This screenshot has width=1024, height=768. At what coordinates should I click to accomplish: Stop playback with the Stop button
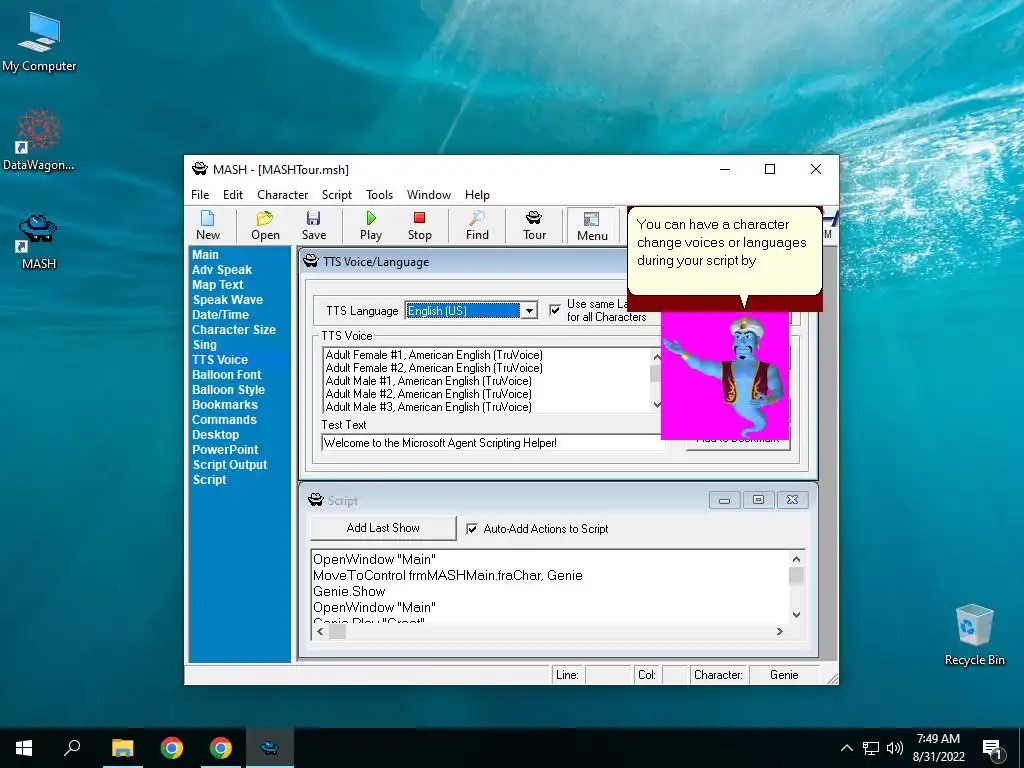click(419, 225)
